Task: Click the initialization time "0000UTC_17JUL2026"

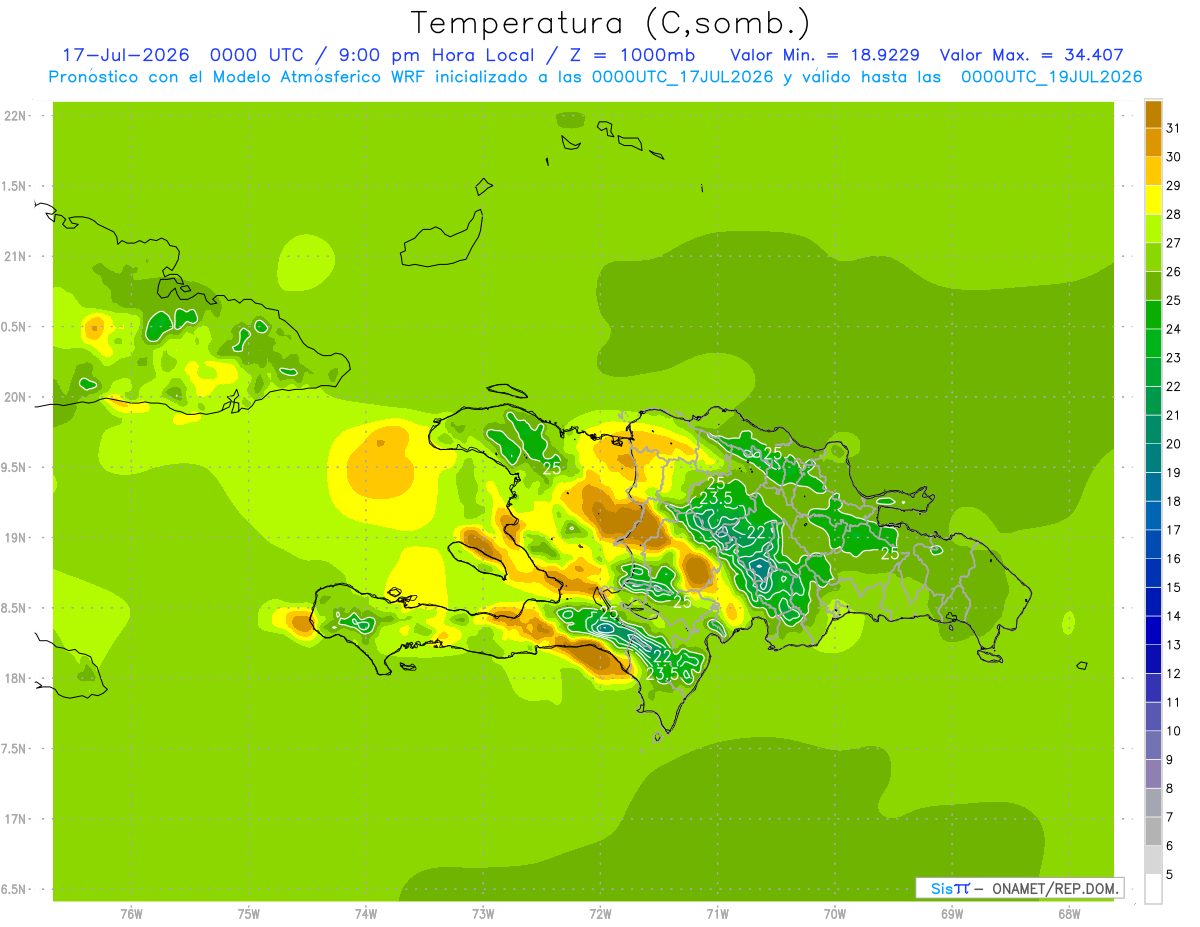Action: [683, 77]
